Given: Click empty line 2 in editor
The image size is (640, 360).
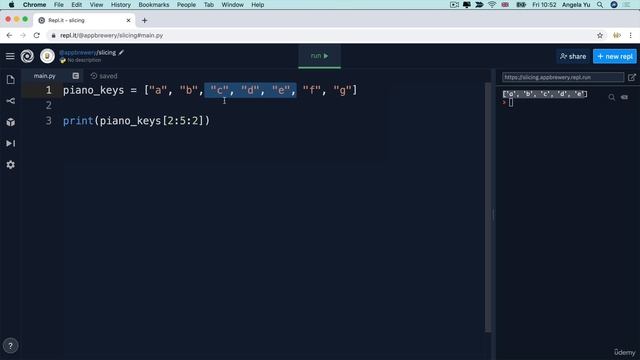Looking at the screenshot, I should point(273,105).
